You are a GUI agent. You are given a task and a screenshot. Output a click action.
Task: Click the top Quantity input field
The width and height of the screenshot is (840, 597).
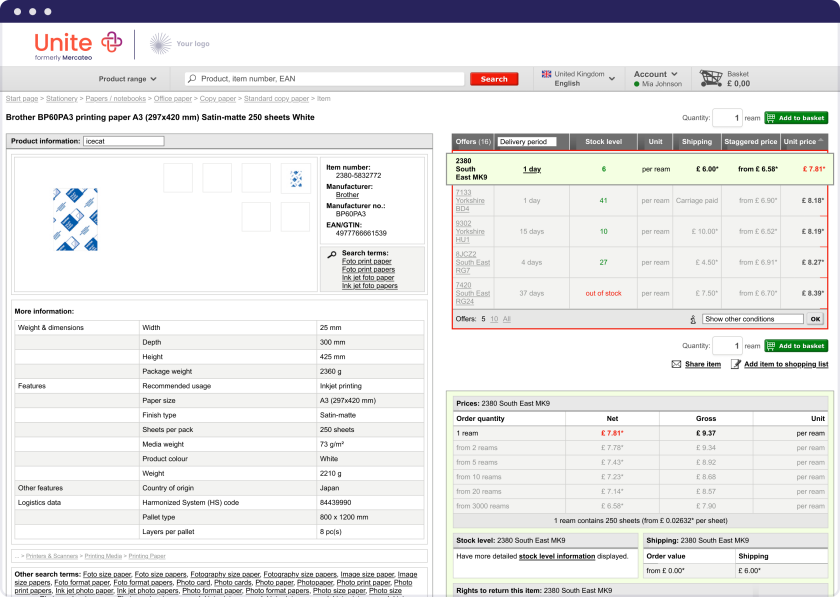(x=727, y=118)
